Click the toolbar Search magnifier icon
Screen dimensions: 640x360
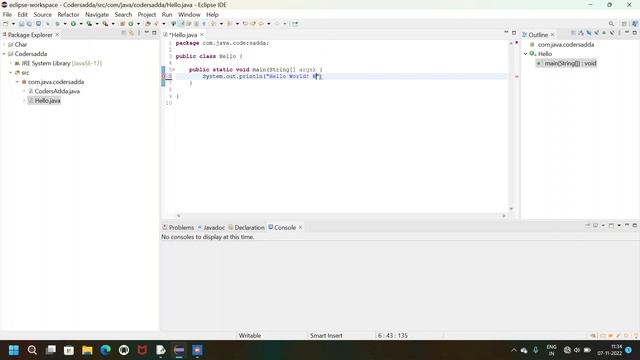[x=611, y=24]
